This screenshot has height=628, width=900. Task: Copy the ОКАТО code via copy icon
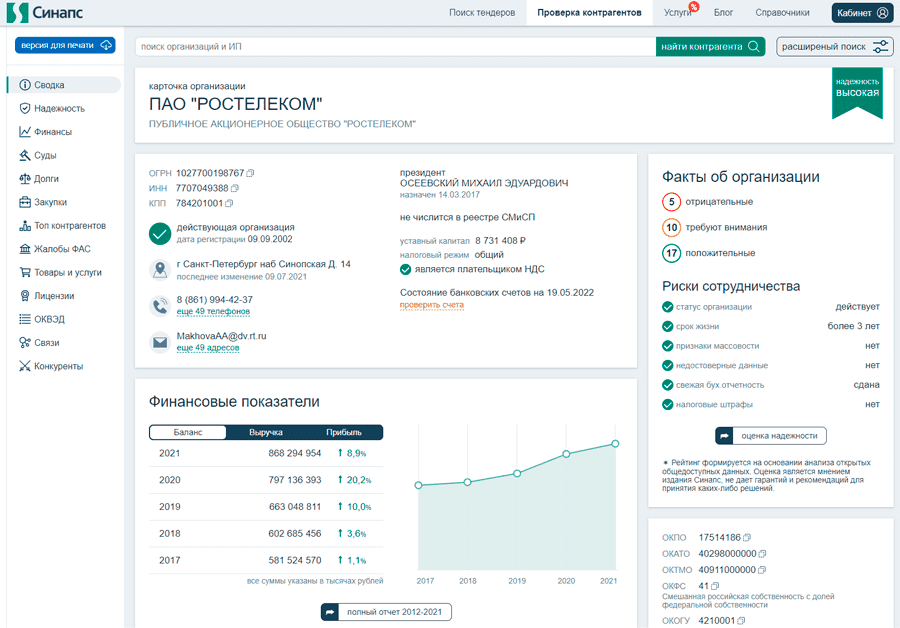[762, 554]
